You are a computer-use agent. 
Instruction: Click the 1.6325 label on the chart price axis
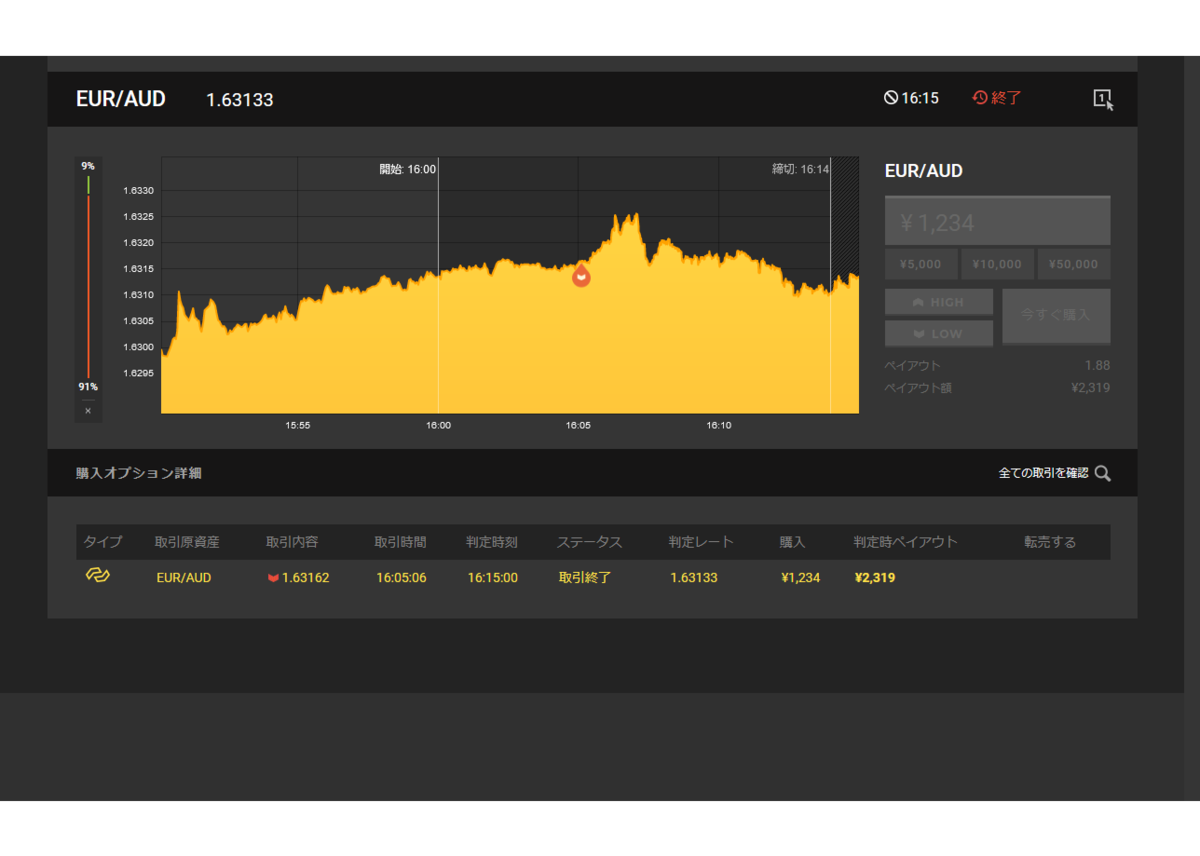(138, 217)
